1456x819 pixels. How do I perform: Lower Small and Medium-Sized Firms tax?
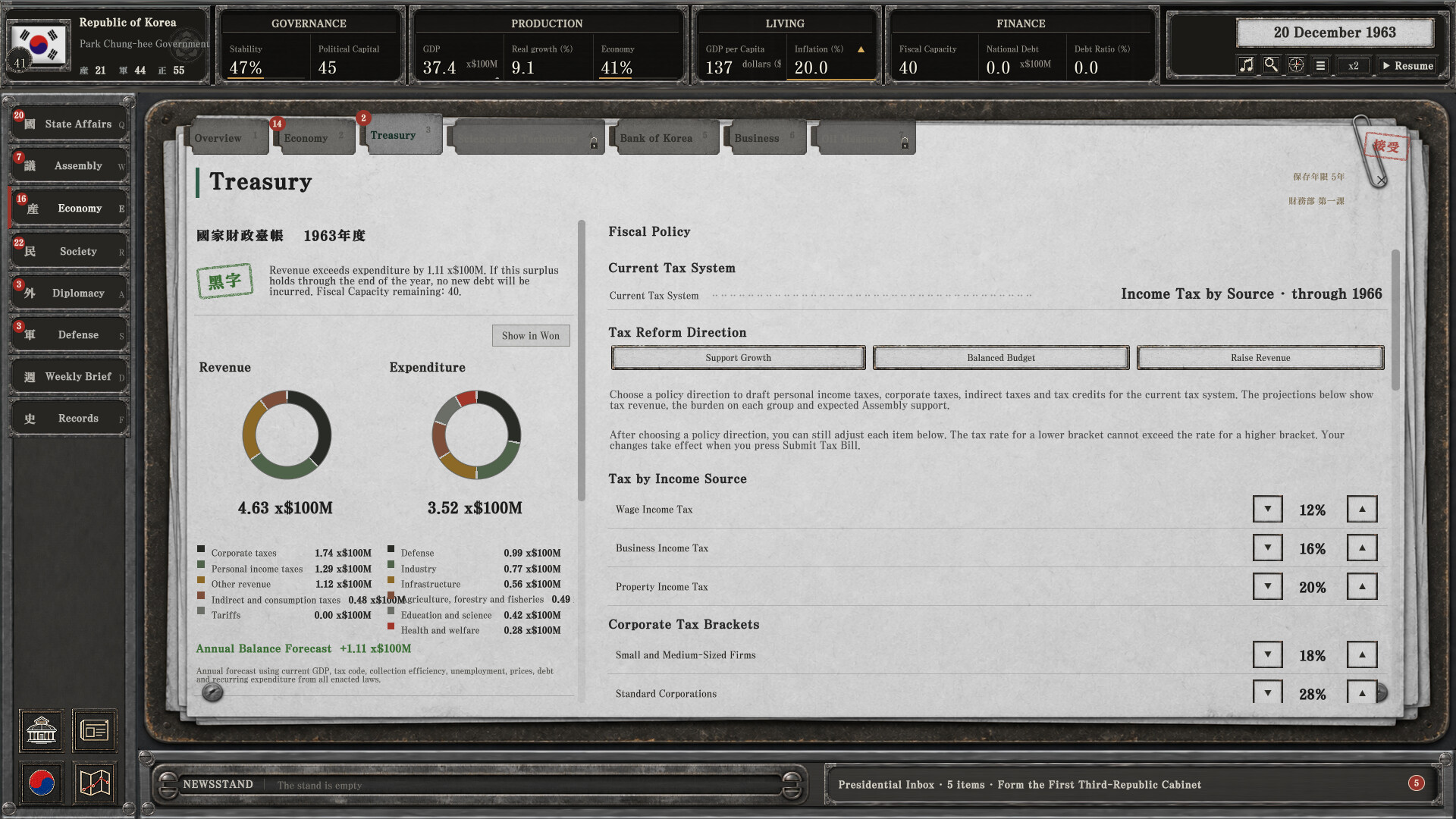[x=1267, y=655]
